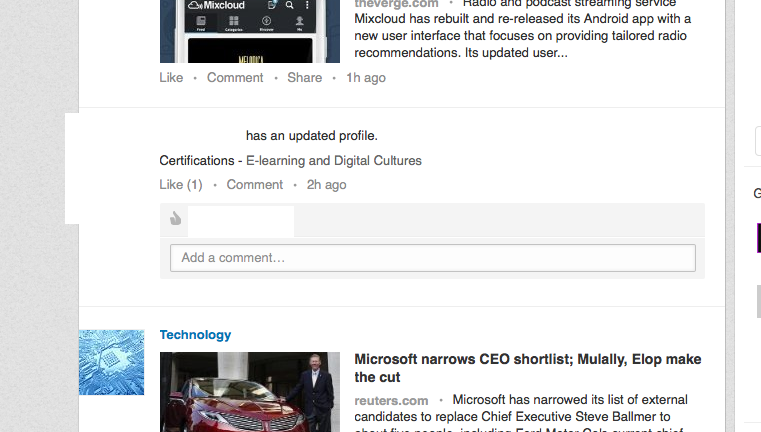The image size is (761, 432).
Task: Click Like (1) on the profile update
Action: click(180, 184)
